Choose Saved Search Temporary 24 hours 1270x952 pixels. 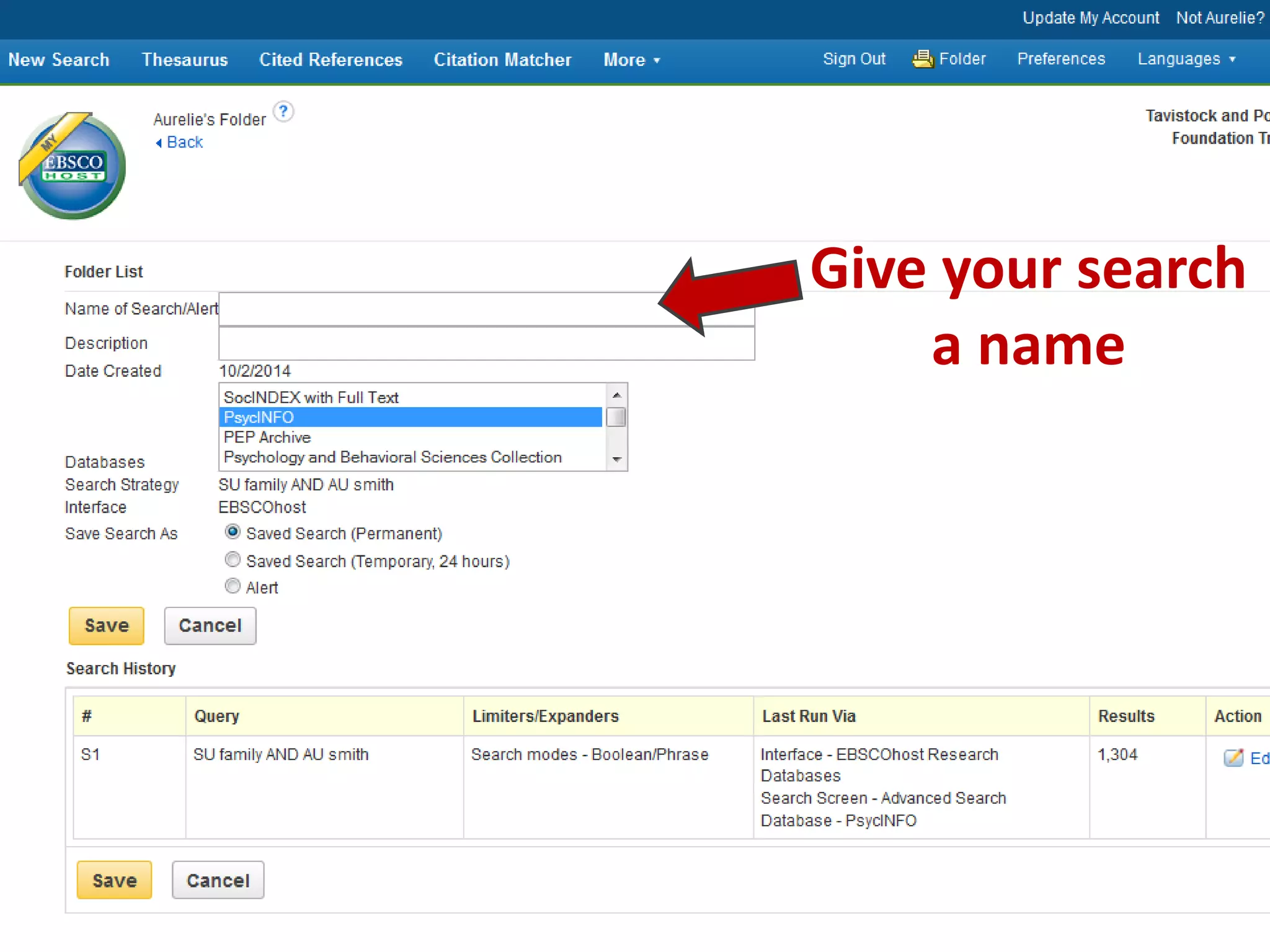(x=233, y=560)
